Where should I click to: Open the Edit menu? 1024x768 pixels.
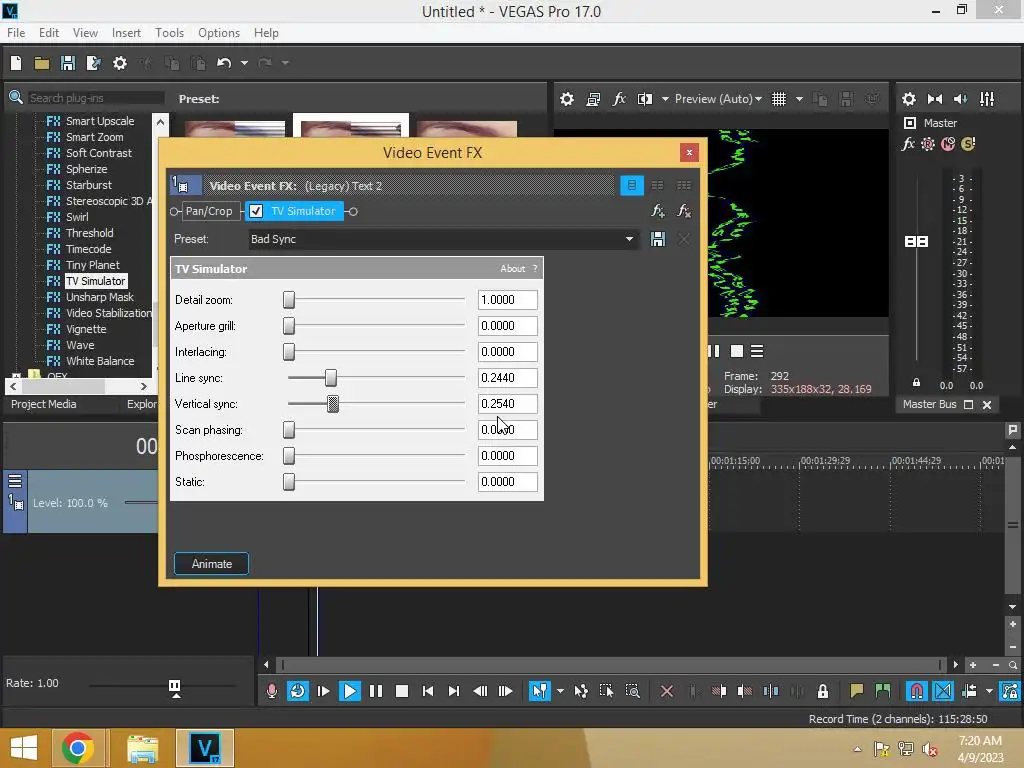click(x=48, y=33)
